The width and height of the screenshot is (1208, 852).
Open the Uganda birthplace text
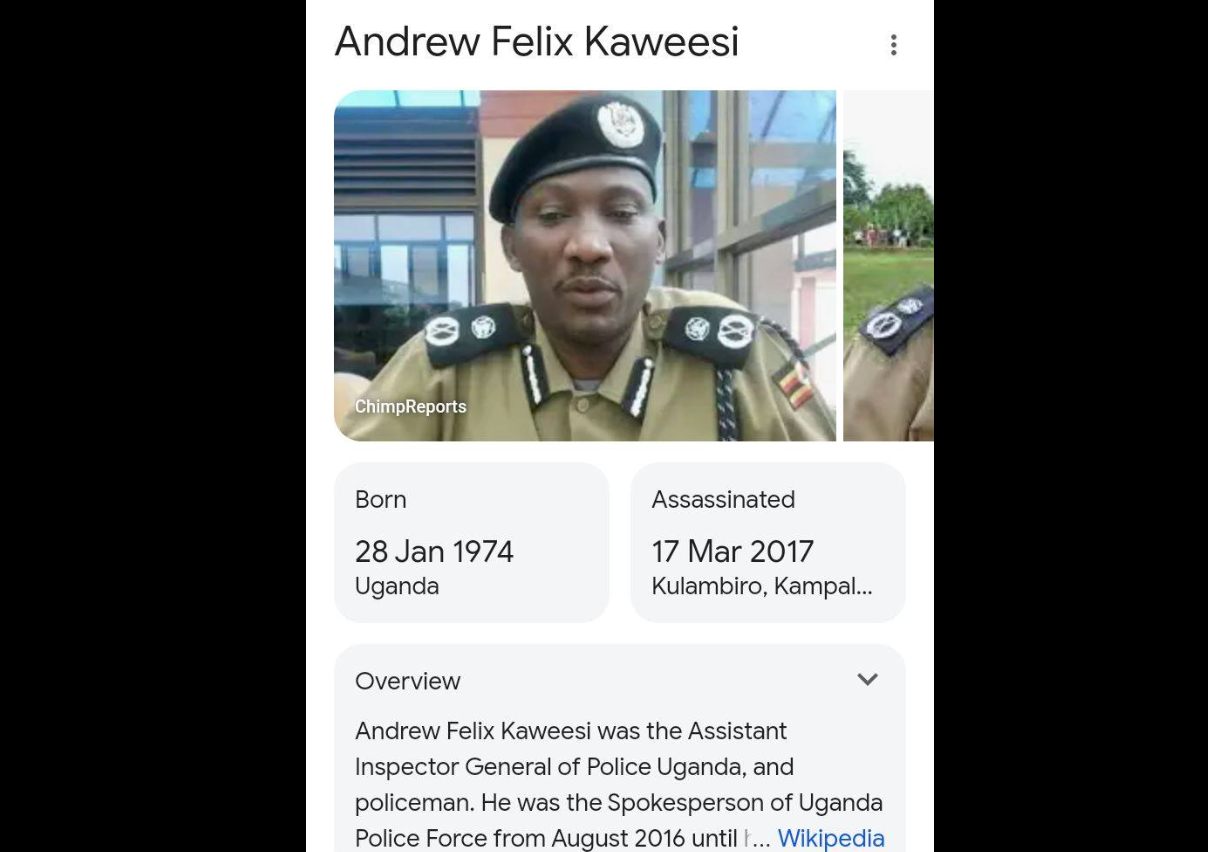pyautogui.click(x=397, y=586)
